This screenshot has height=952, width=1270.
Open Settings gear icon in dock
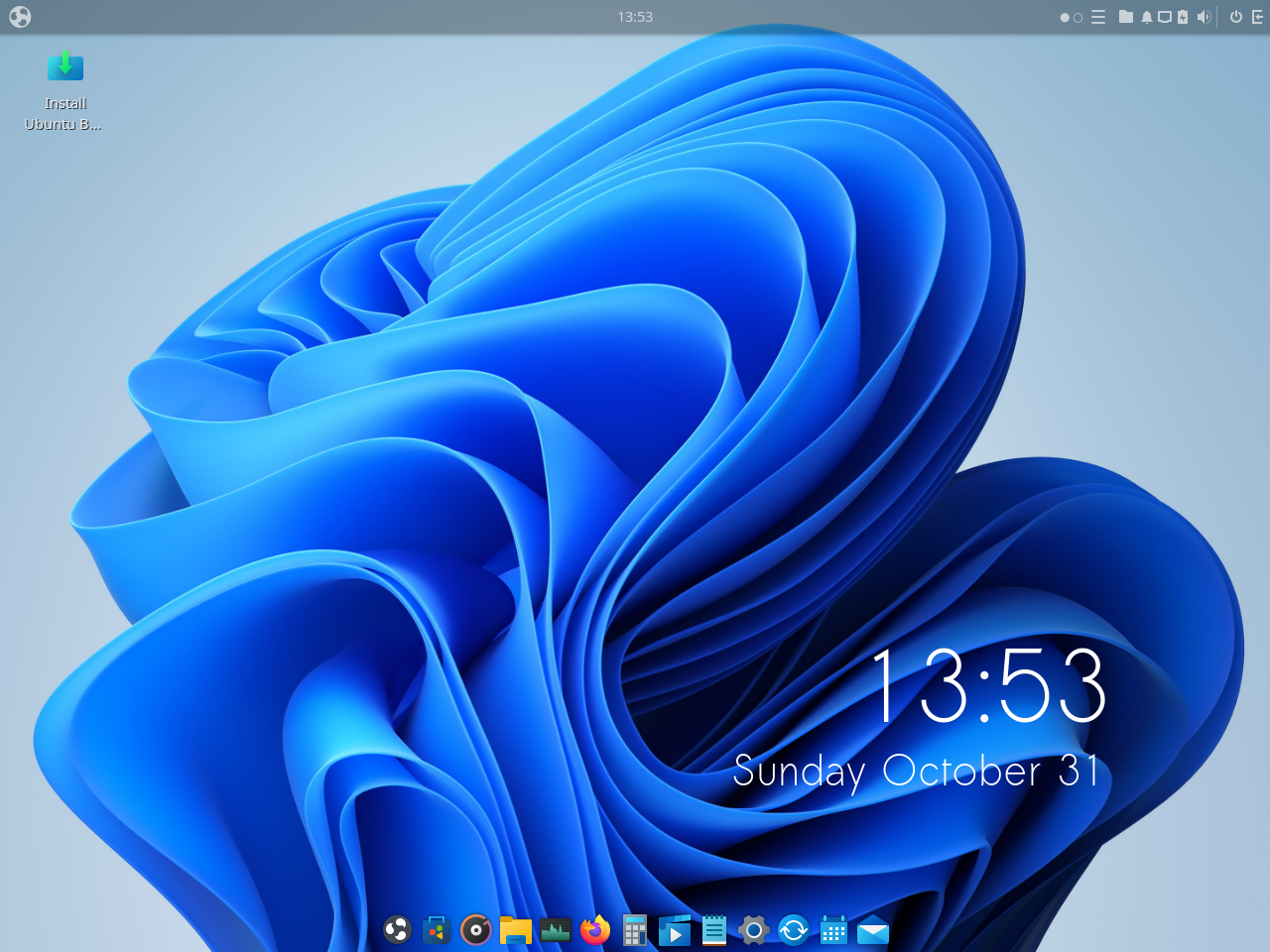click(754, 930)
